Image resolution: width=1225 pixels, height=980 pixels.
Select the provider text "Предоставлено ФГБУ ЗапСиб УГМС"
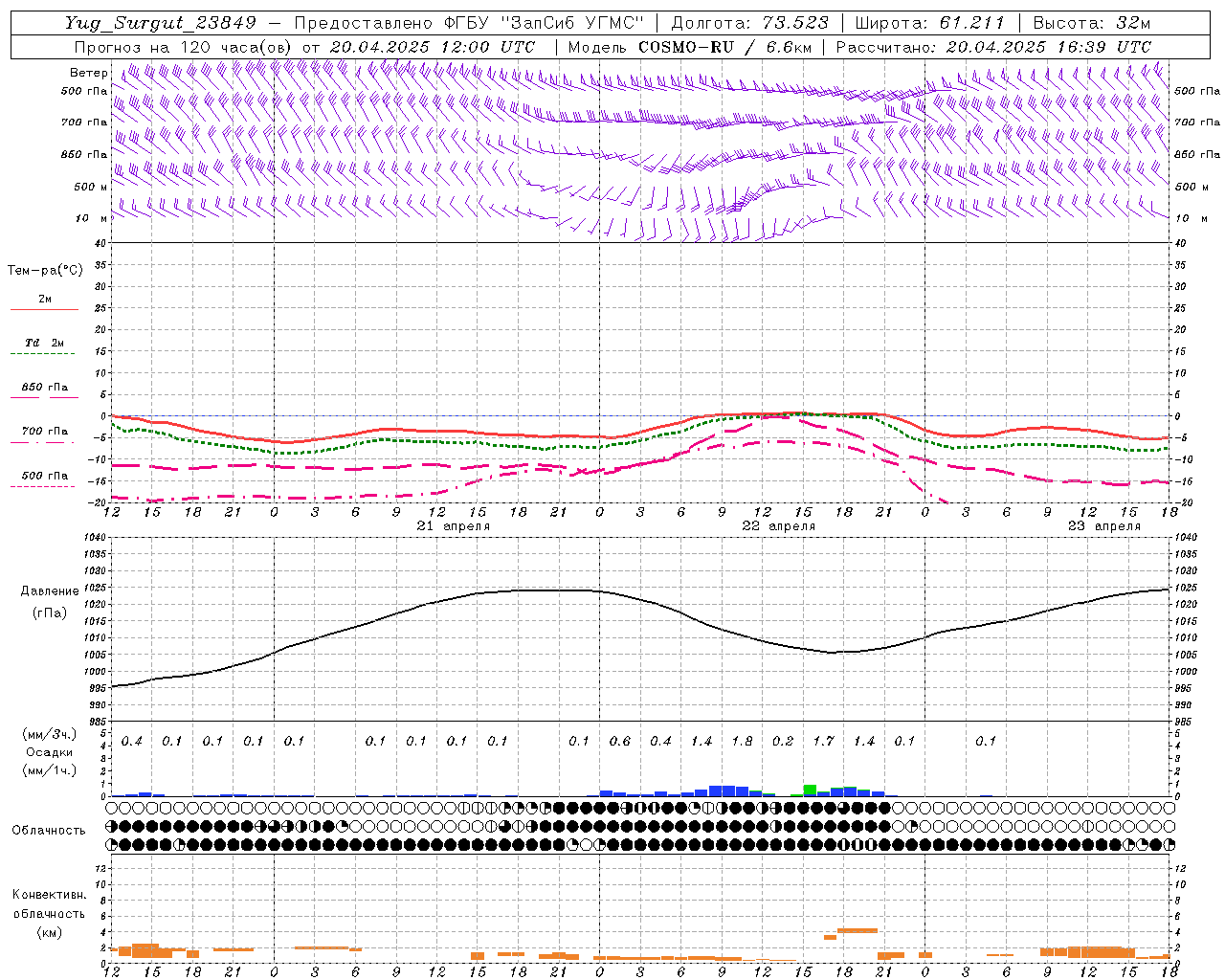coord(469,23)
